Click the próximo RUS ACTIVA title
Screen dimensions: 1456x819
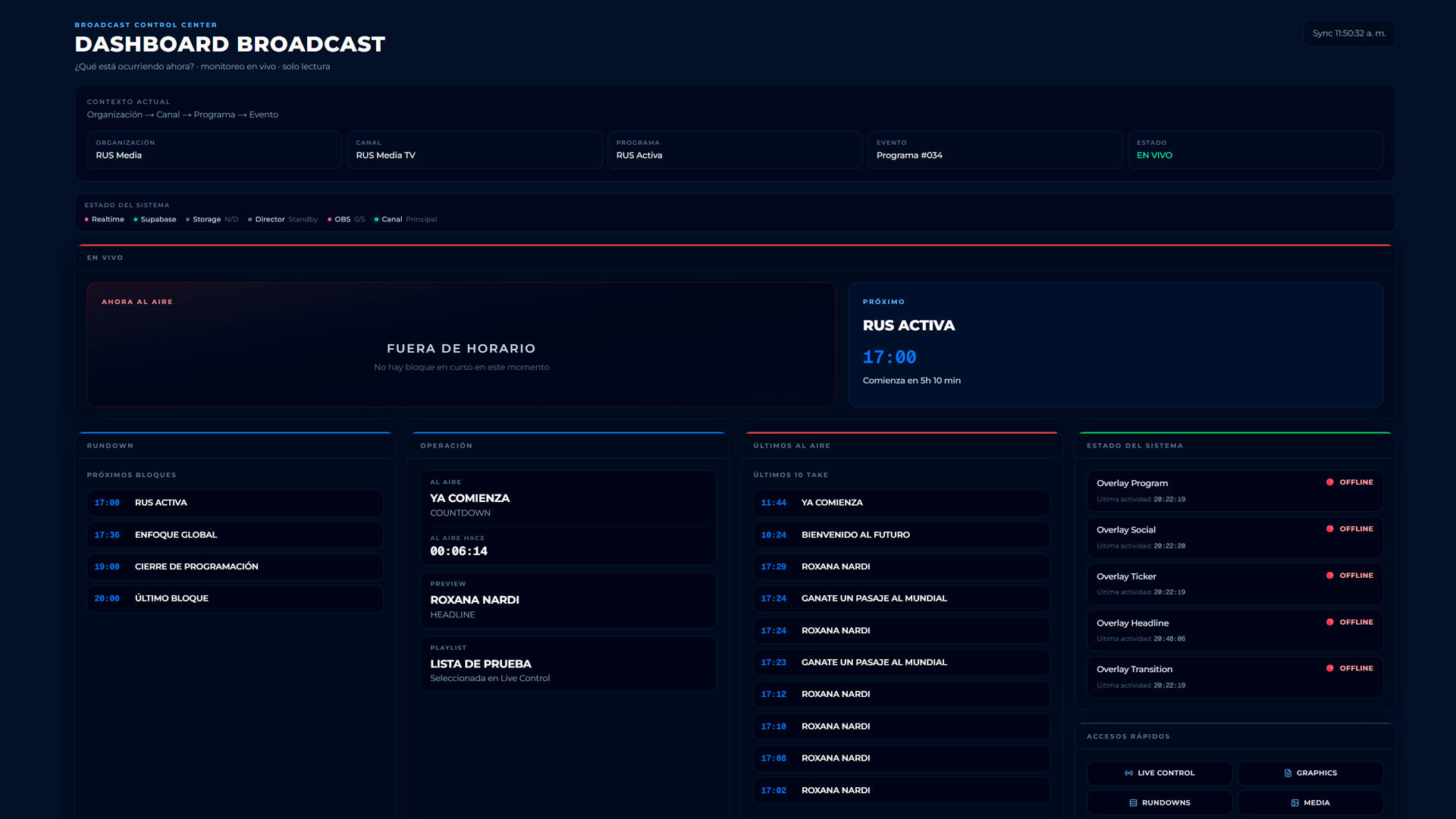tap(908, 325)
